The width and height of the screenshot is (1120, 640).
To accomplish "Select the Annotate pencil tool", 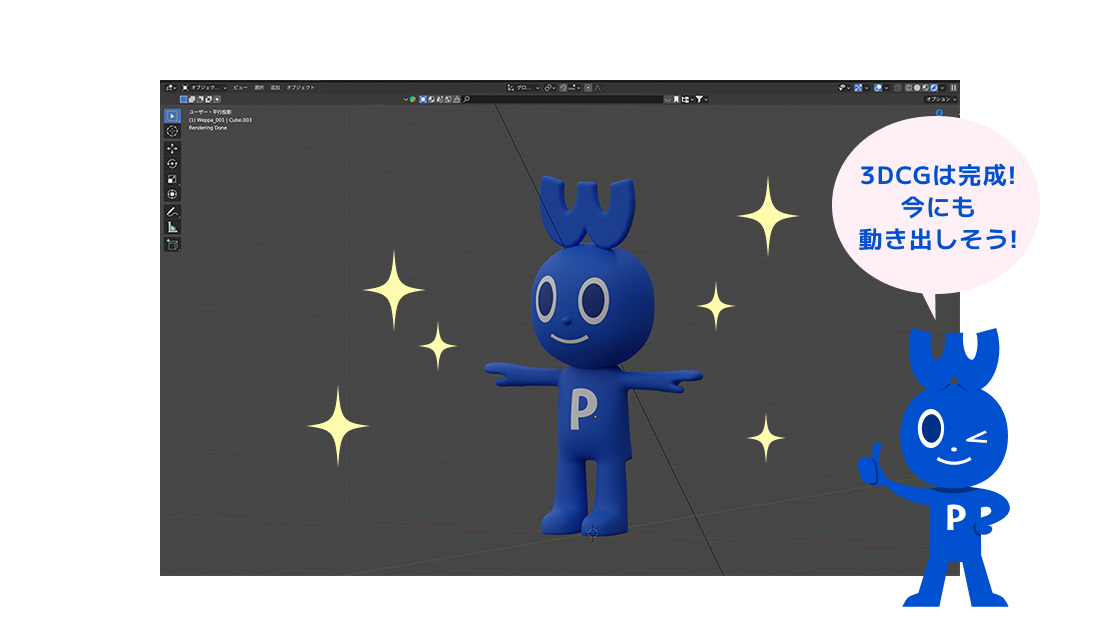I will pyautogui.click(x=172, y=212).
